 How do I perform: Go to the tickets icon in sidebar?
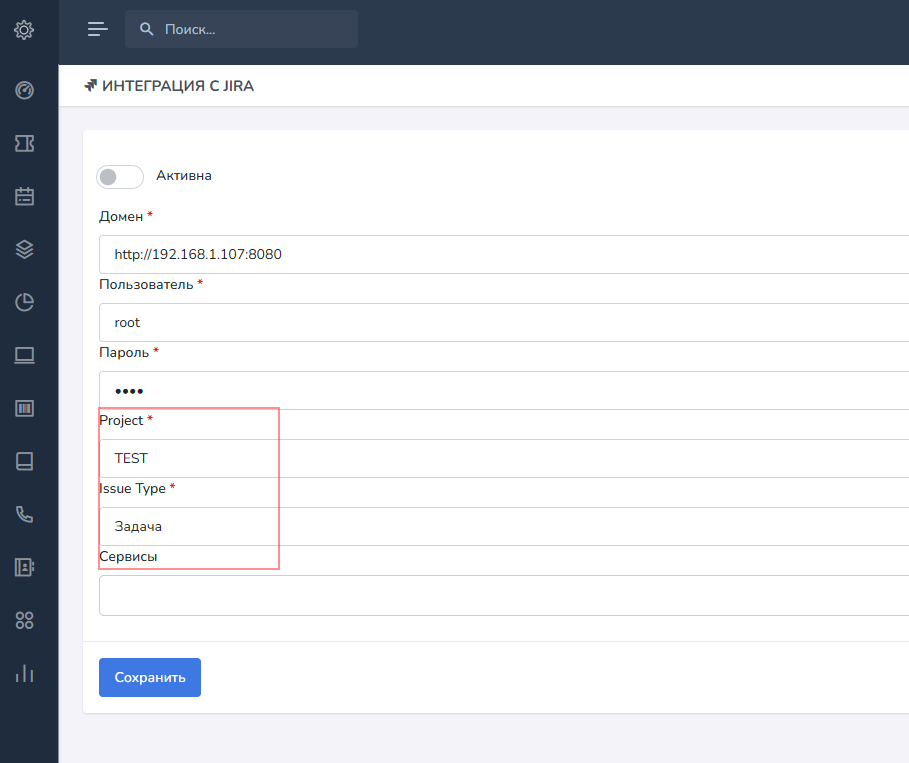pos(25,144)
